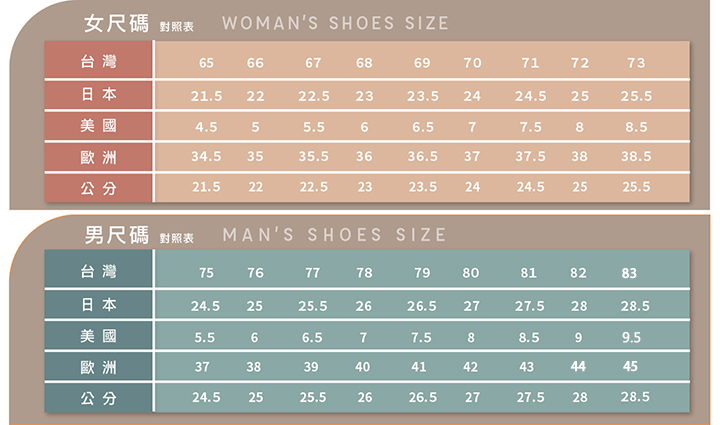
Task: Click Taiwan size 70 in women's table
Action: [472, 63]
